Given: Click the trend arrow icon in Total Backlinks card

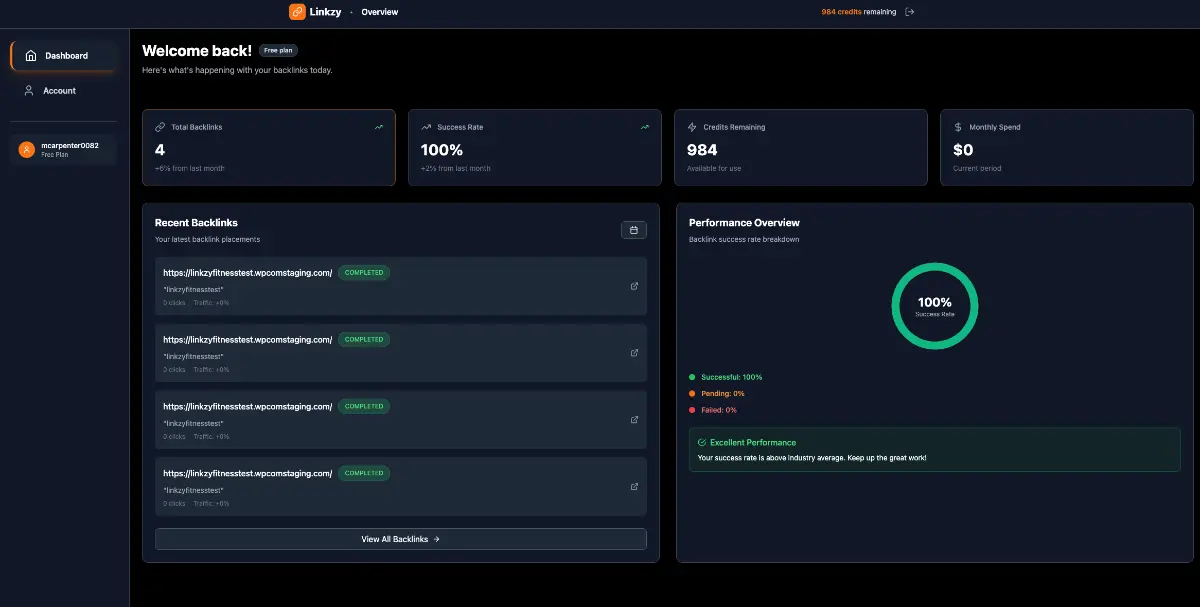Looking at the screenshot, I should 379,127.
